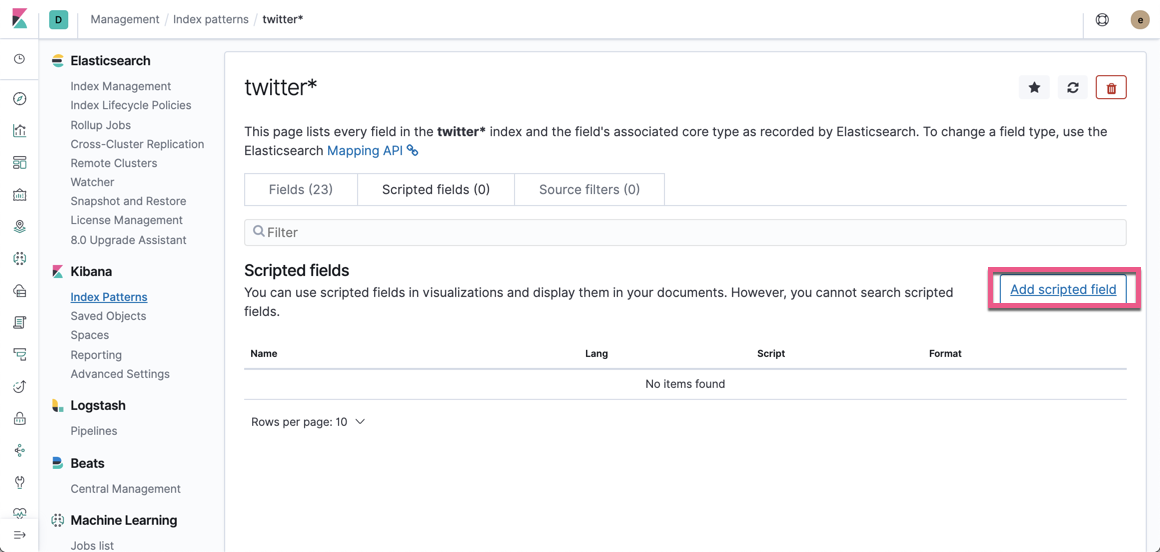Open Canvas icon in the side nav
Screen dimensions: 1160x552
(x=20, y=195)
